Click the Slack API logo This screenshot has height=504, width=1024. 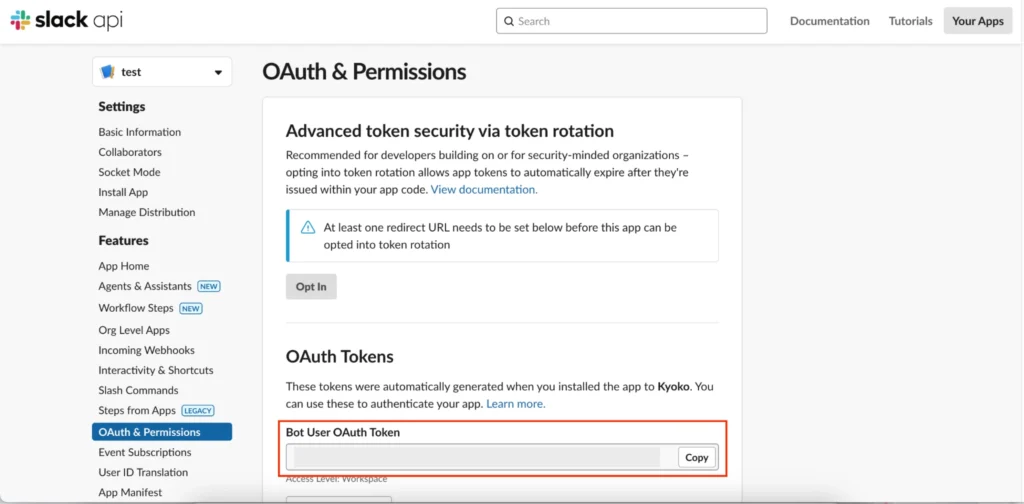66,21
